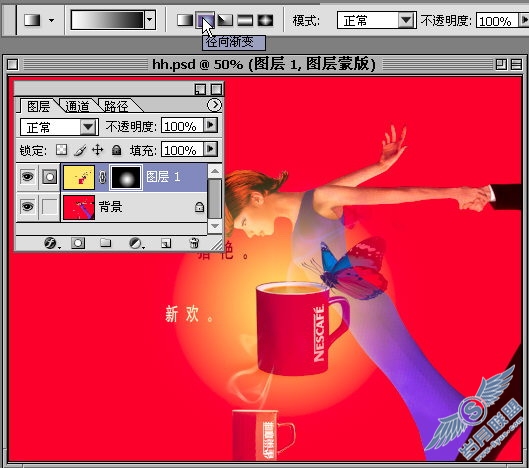Select the reflected gradient type

pyautogui.click(x=245, y=20)
